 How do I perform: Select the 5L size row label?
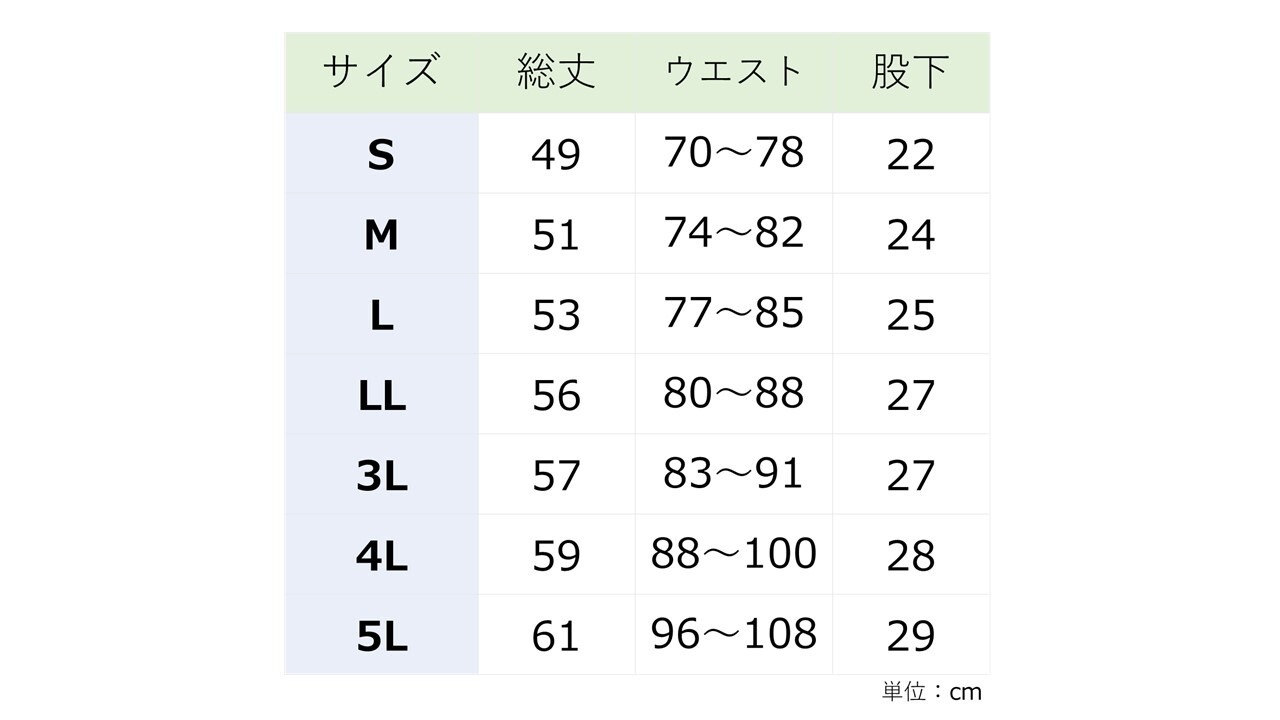[x=381, y=636]
